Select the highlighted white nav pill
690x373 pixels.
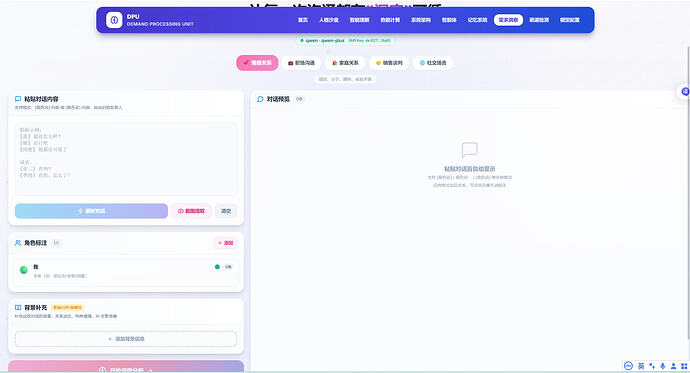point(508,20)
